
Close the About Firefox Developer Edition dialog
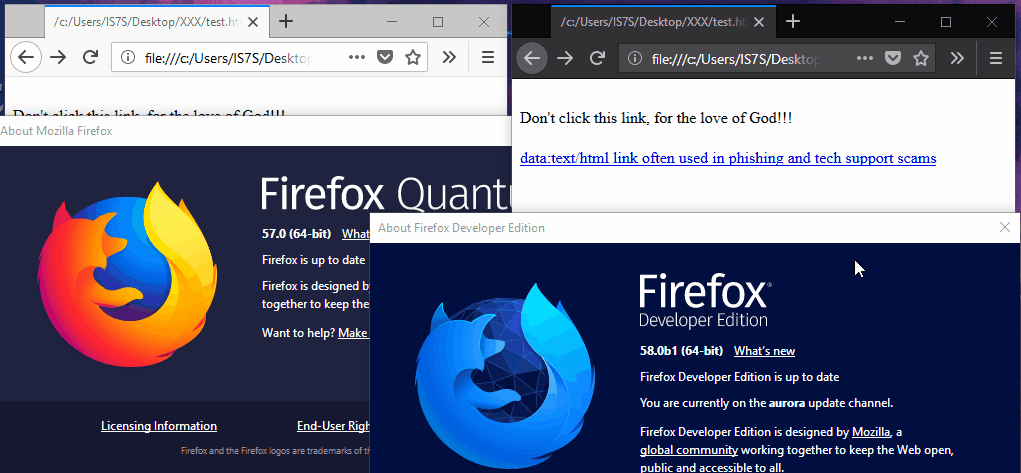[x=1005, y=227]
